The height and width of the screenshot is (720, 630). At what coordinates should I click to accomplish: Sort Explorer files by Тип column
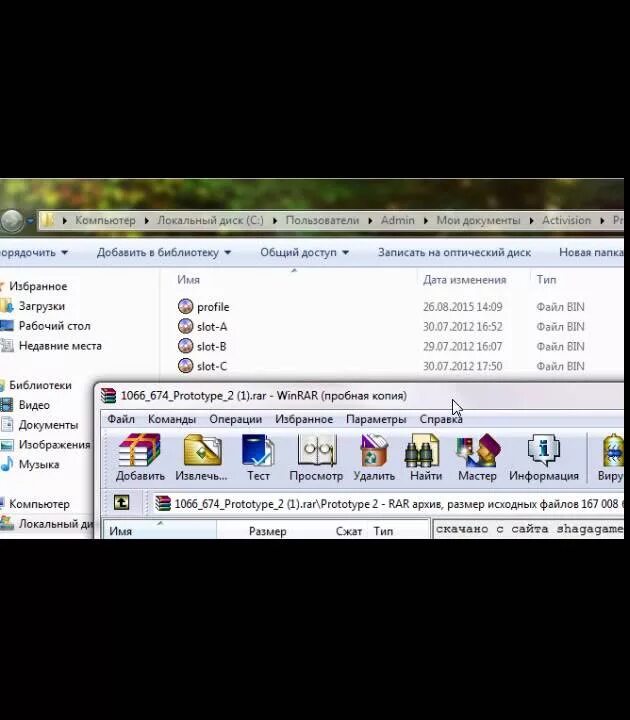[546, 280]
